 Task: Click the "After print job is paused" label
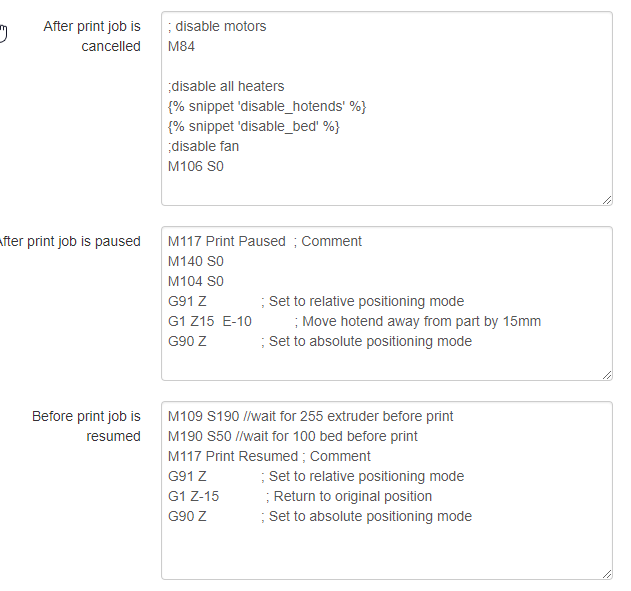tap(70, 241)
